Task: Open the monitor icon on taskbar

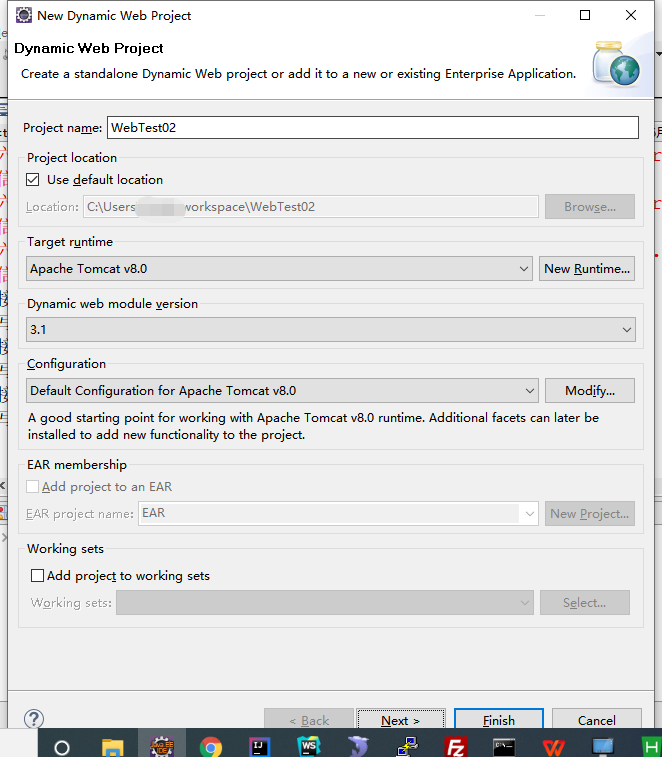Action: [x=603, y=747]
